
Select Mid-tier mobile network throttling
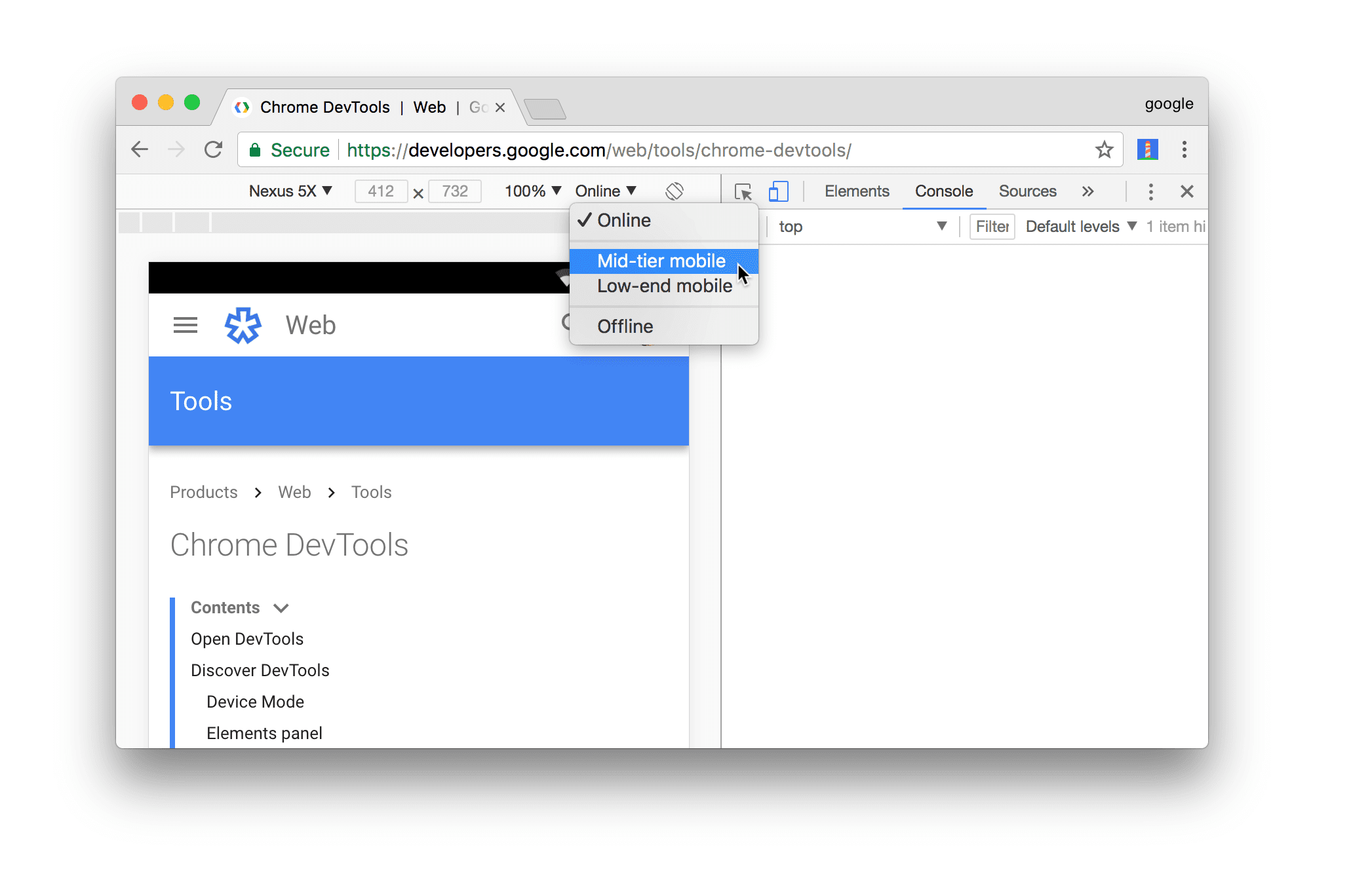click(661, 260)
